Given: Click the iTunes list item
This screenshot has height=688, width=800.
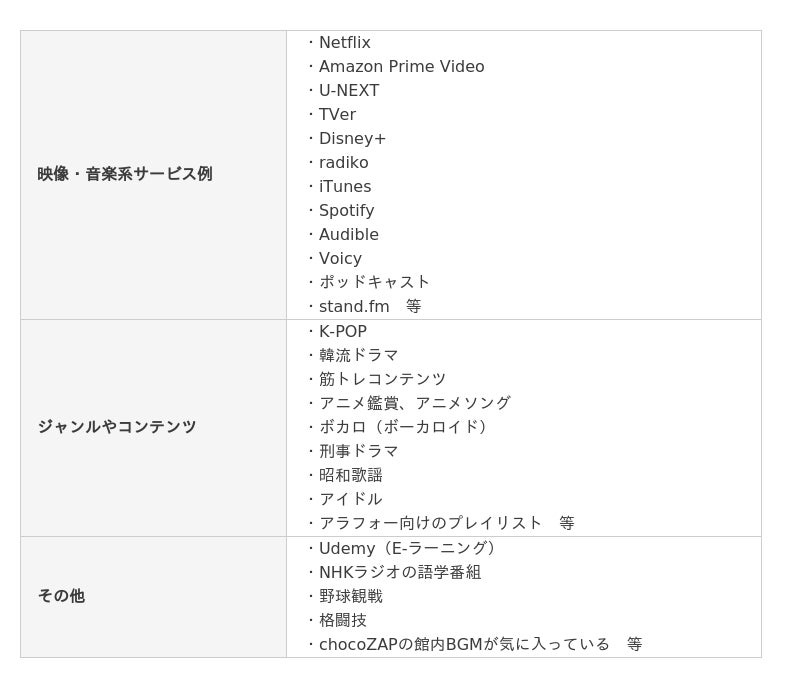Looking at the screenshot, I should (345, 187).
